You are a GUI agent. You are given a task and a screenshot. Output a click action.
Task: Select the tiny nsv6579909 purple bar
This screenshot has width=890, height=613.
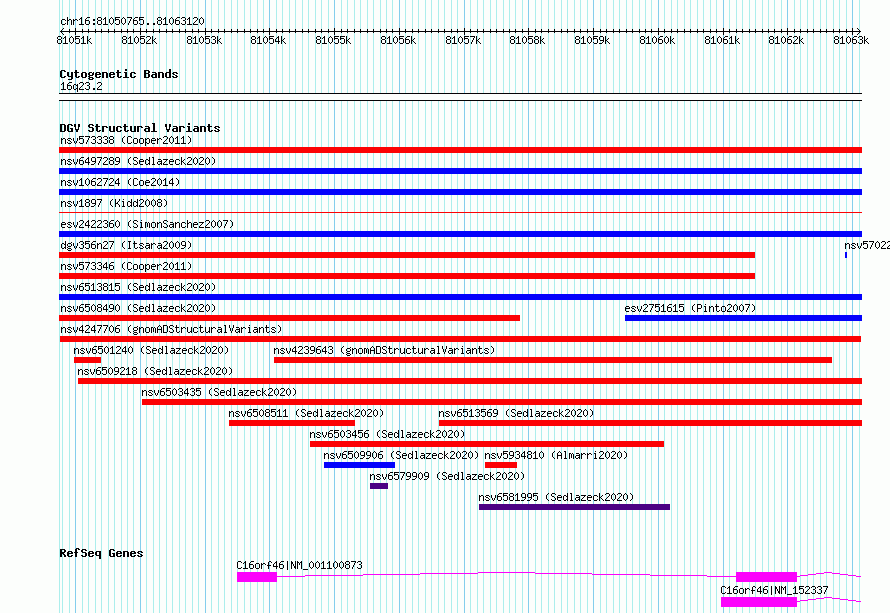(379, 486)
